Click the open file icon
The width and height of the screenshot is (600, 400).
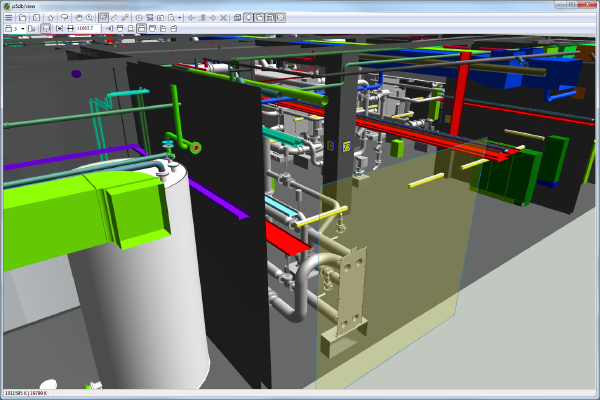[22, 18]
